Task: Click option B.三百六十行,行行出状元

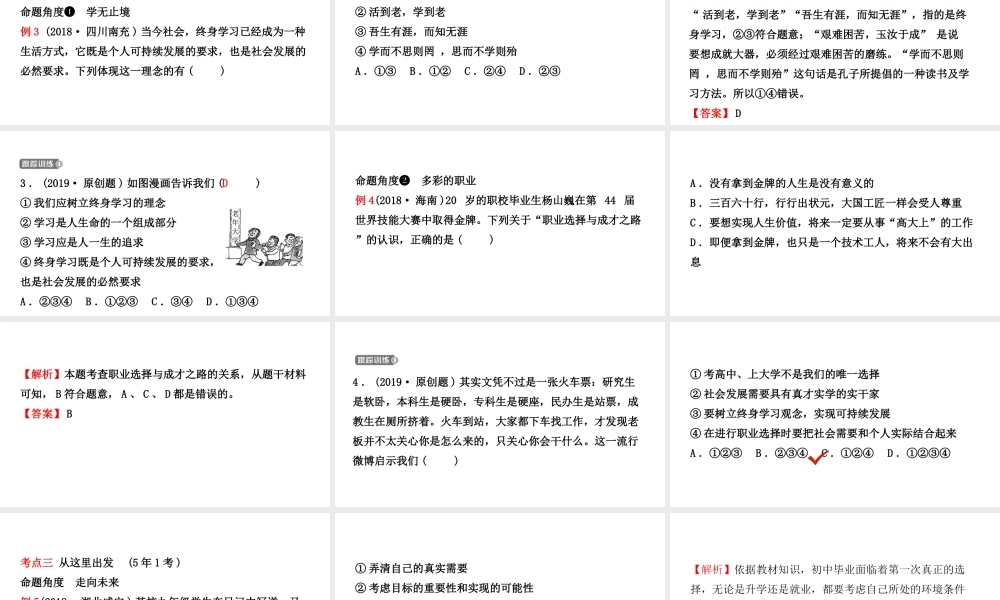Action: tap(825, 203)
